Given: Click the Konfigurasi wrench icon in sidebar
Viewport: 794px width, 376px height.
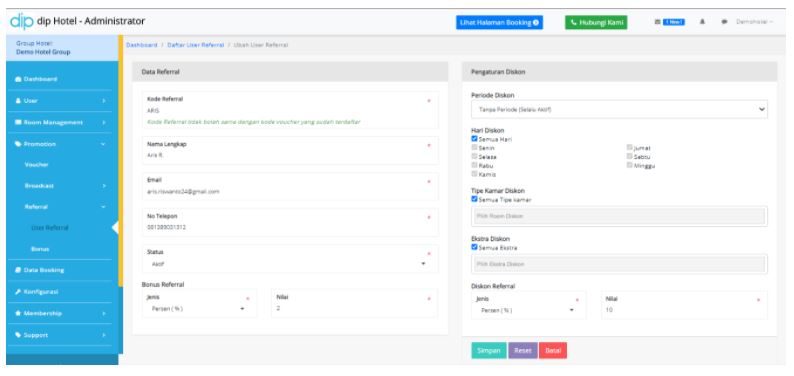Looking at the screenshot, I should [18, 292].
